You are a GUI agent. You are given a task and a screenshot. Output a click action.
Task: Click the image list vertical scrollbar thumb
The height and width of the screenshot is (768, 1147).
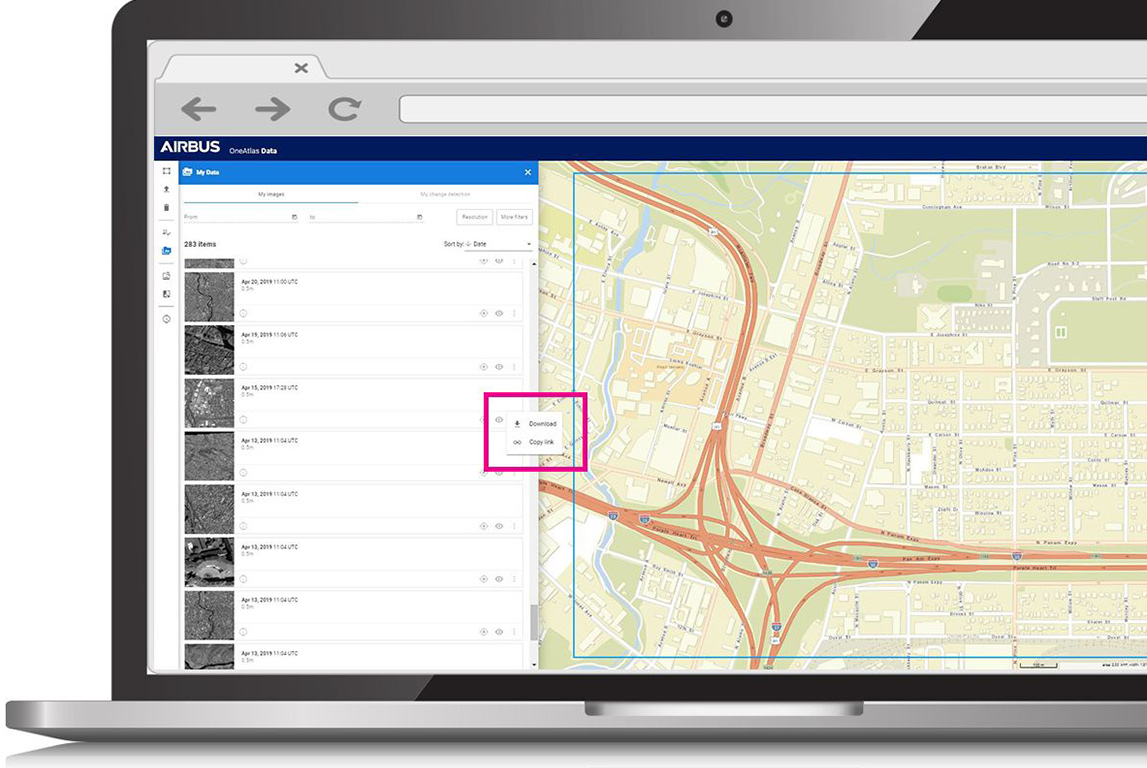pos(533,622)
